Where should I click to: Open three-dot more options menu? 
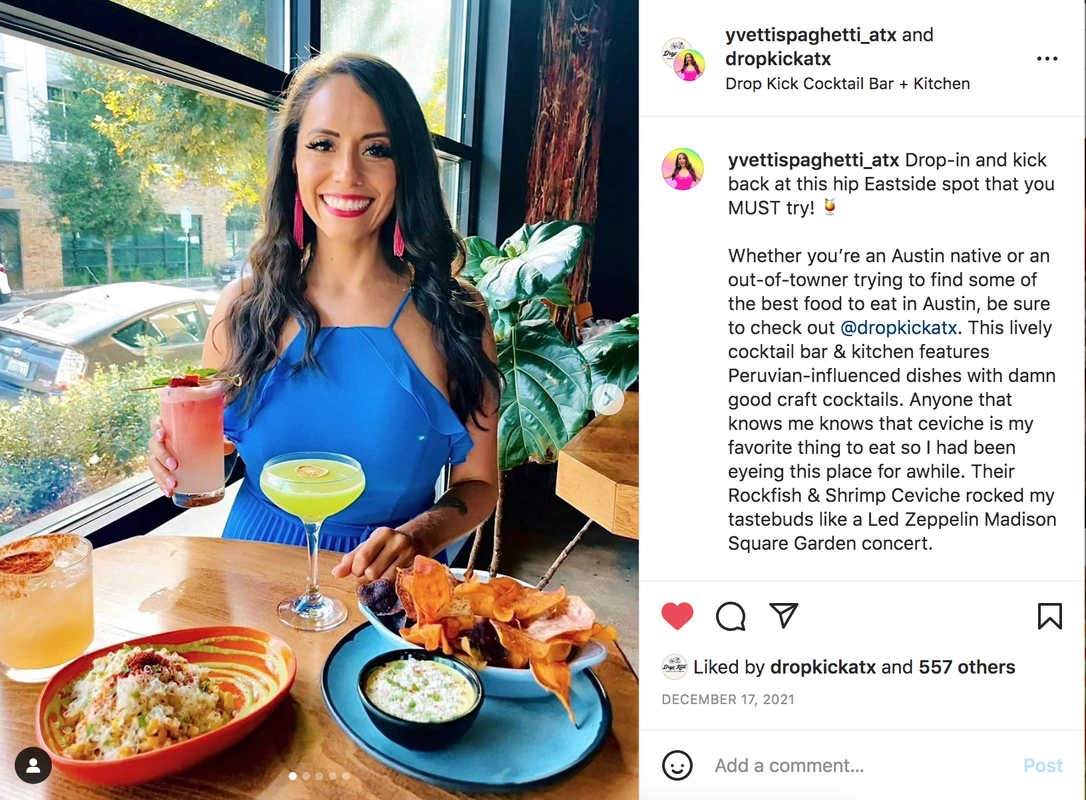tap(1047, 59)
